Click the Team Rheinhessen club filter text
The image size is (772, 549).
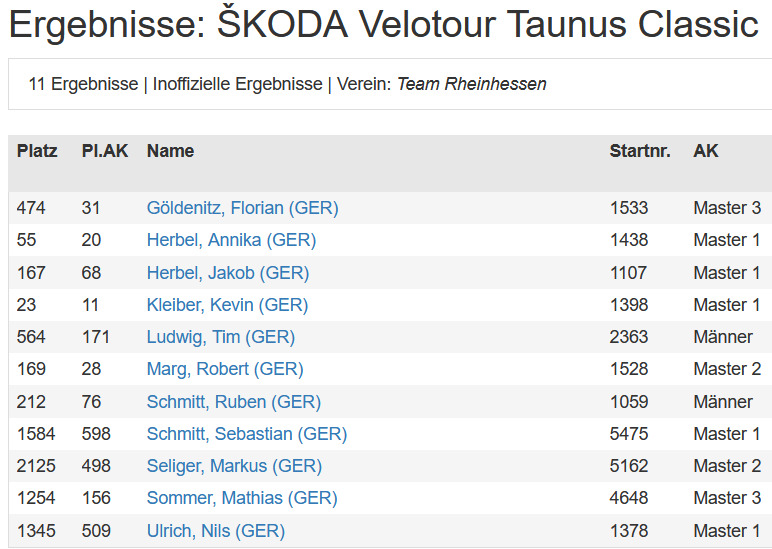click(x=472, y=84)
